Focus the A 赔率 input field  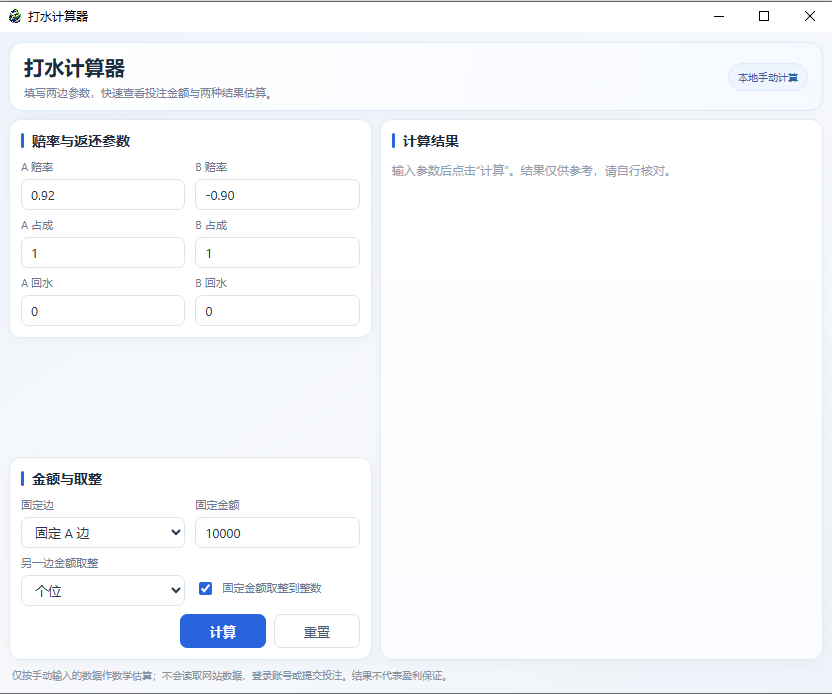tap(103, 195)
